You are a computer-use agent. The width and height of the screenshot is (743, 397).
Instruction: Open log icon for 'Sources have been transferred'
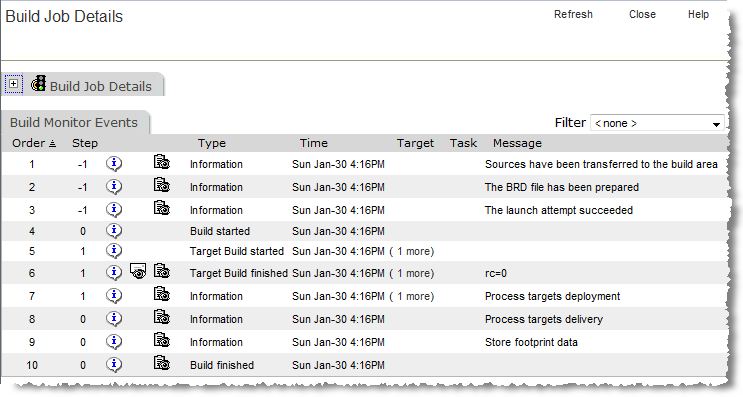(162, 162)
